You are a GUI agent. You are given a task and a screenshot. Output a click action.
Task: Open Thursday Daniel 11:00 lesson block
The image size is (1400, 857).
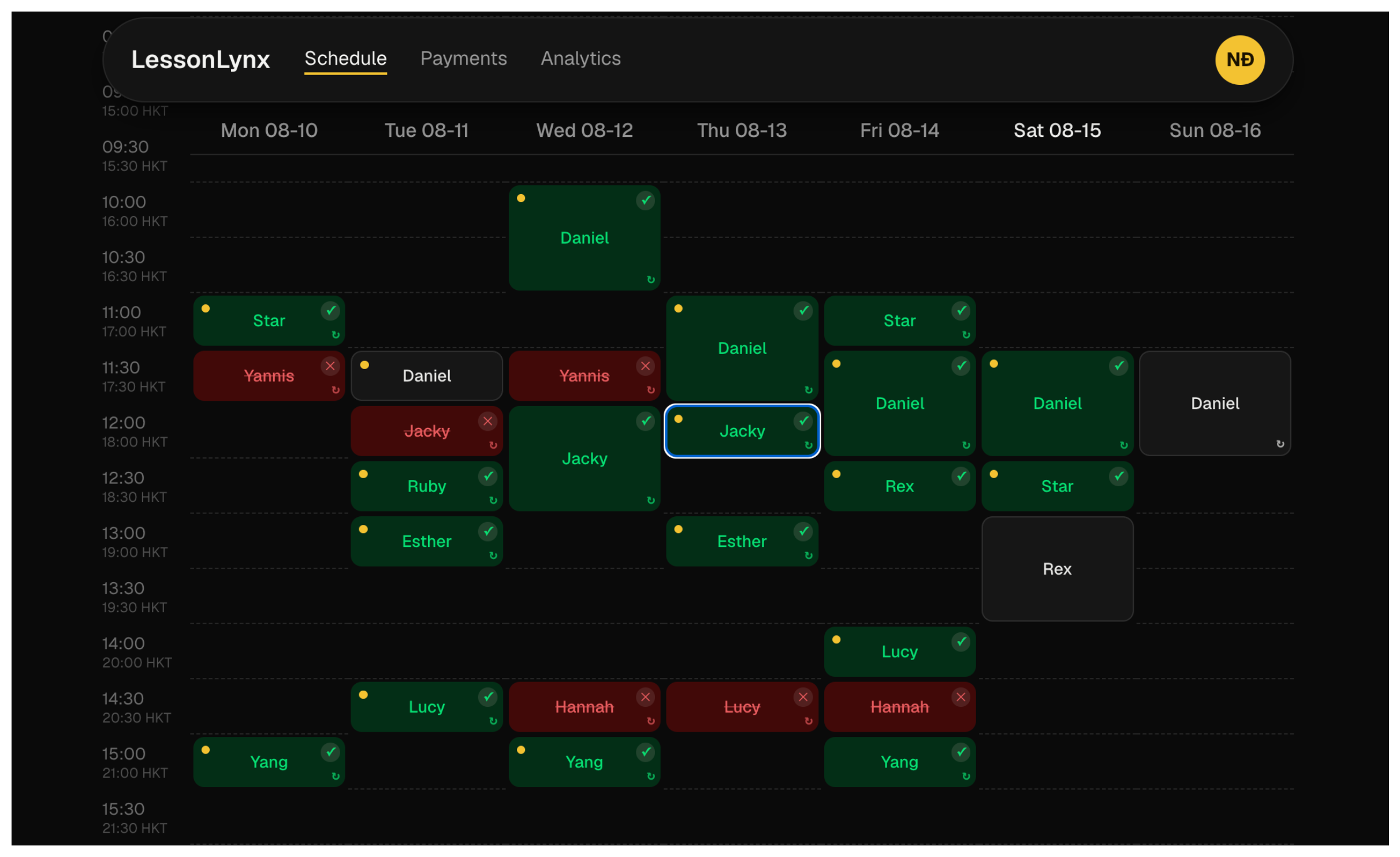(742, 348)
